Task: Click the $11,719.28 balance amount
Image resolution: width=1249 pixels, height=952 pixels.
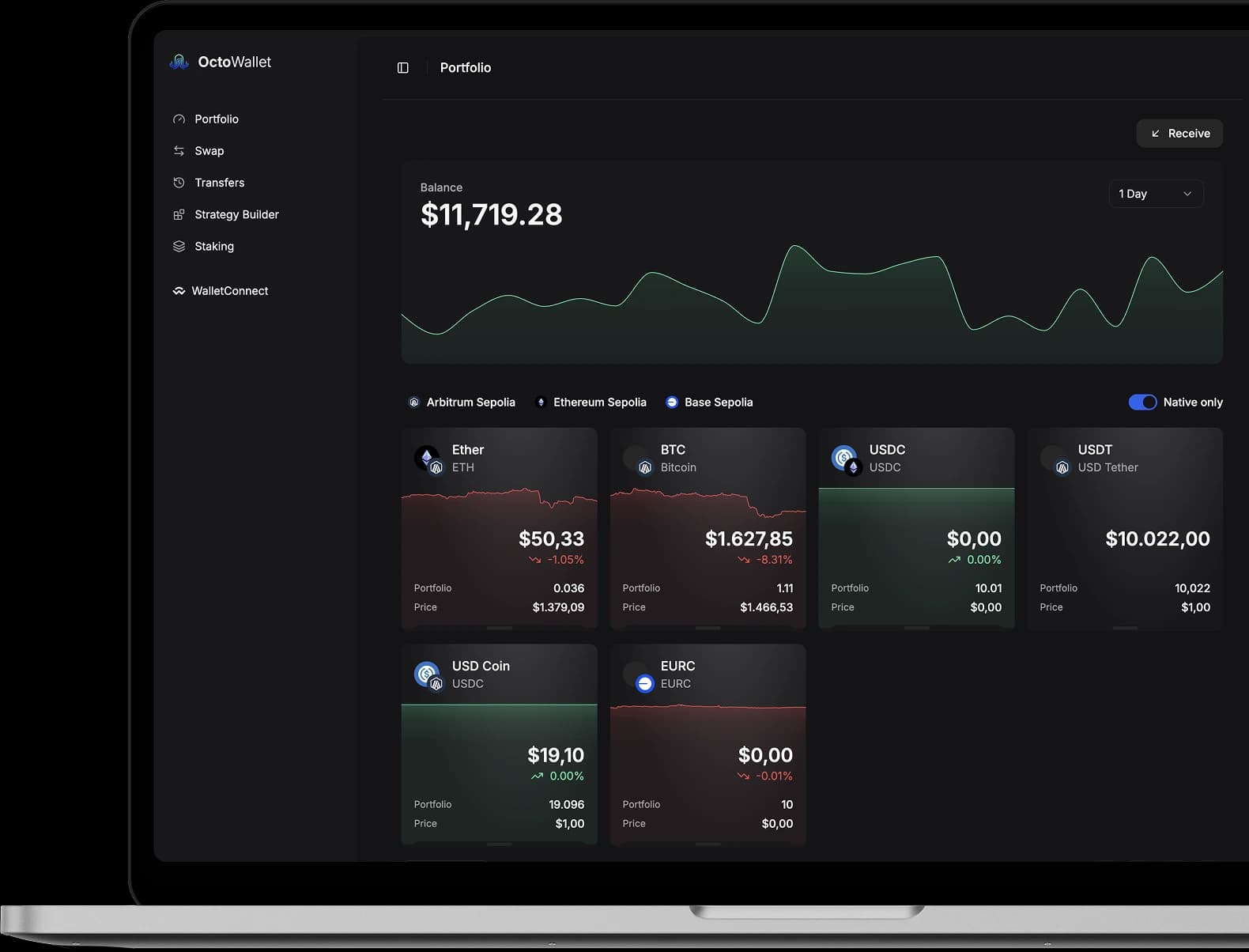Action: (x=492, y=214)
